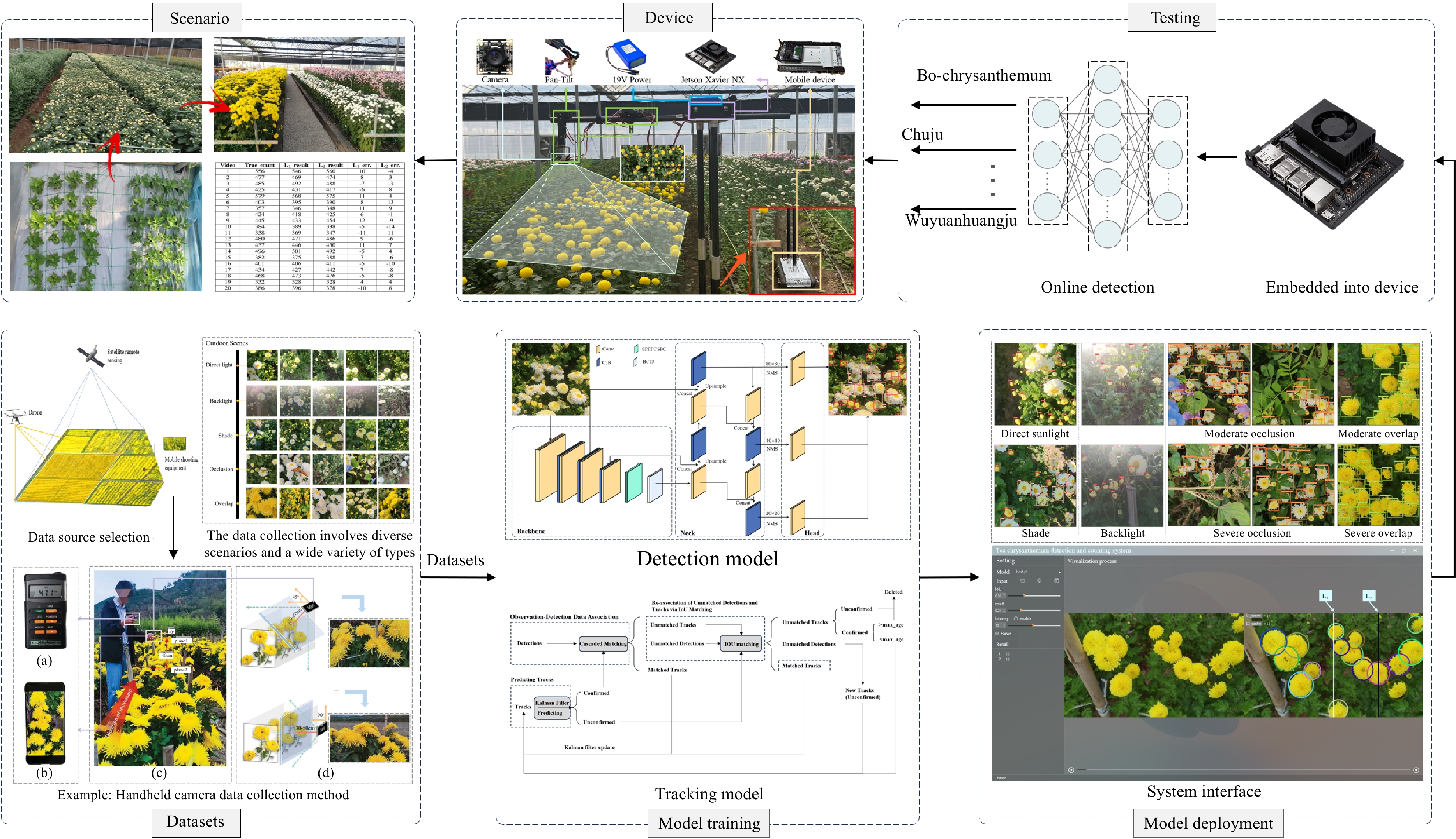Click the phone photo image (b)

45,724
